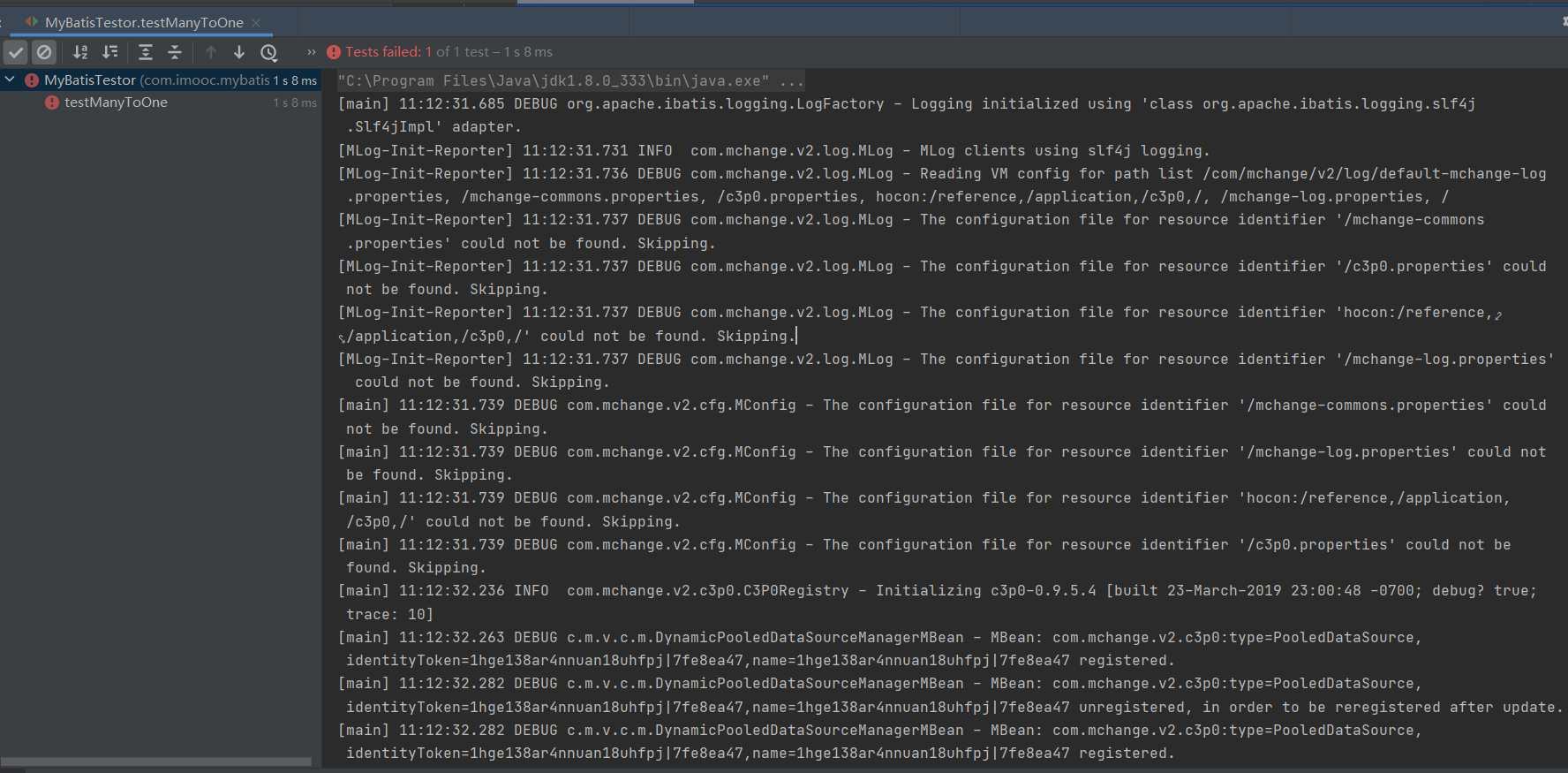Click the 'MLog clients using slf4j logging.' line

pos(774,151)
